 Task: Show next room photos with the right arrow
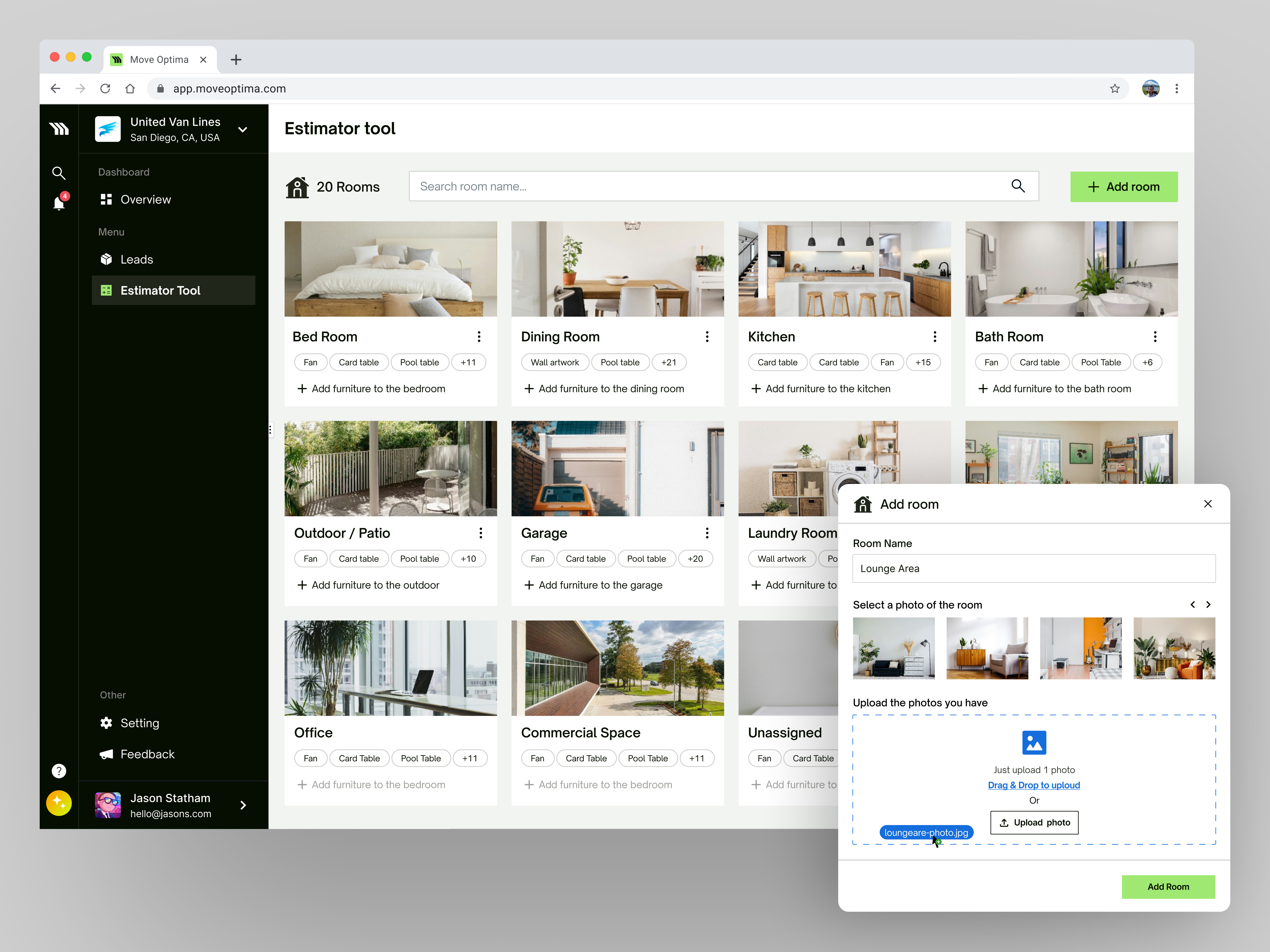coord(1208,604)
